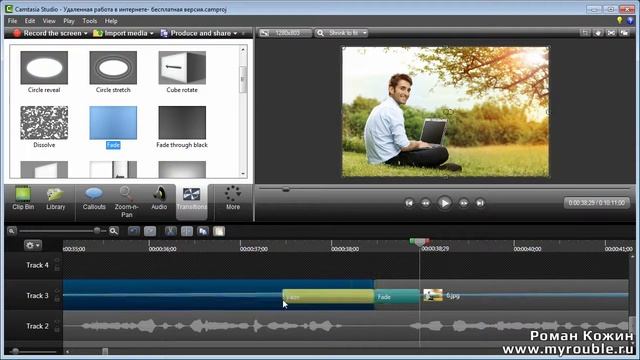Click the lightbulb tips icon

620,20
